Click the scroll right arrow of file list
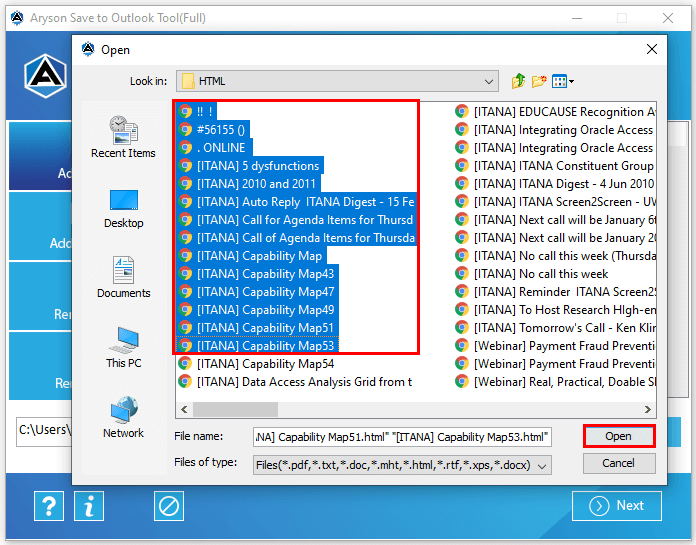The width and height of the screenshot is (696, 545). coord(648,409)
